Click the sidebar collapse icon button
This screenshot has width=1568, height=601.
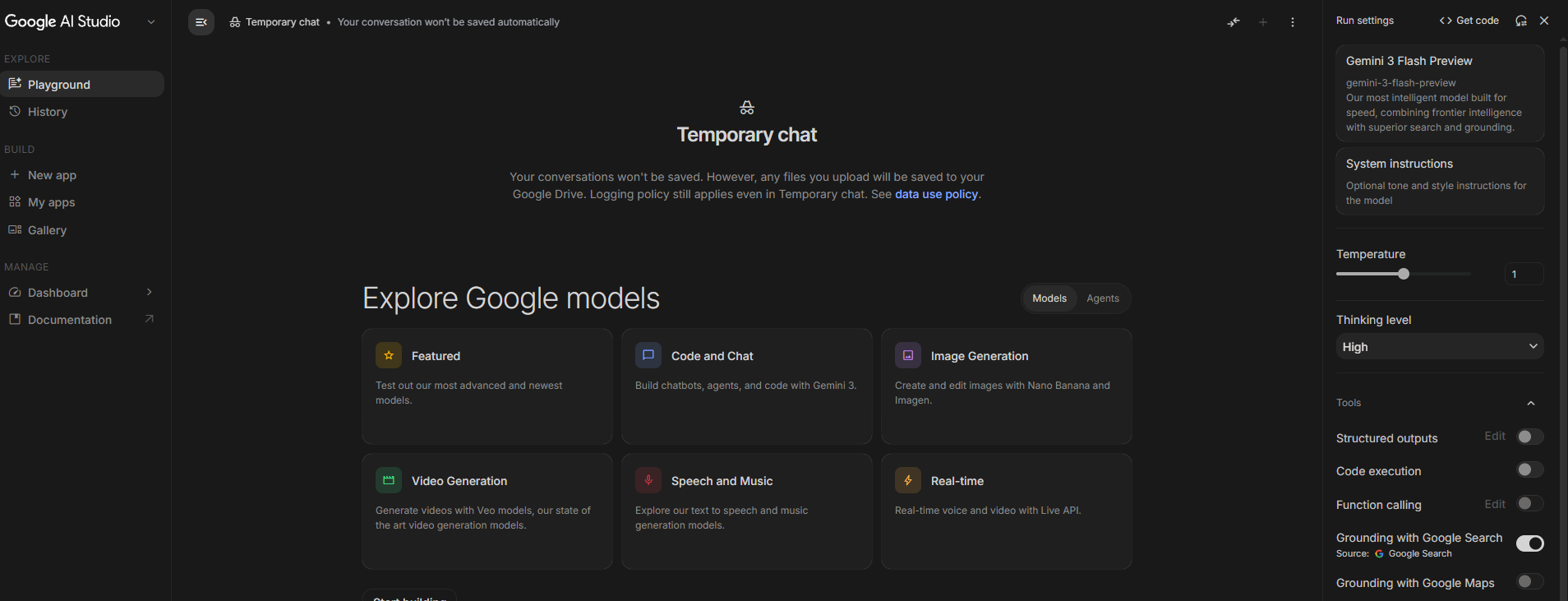[x=201, y=22]
